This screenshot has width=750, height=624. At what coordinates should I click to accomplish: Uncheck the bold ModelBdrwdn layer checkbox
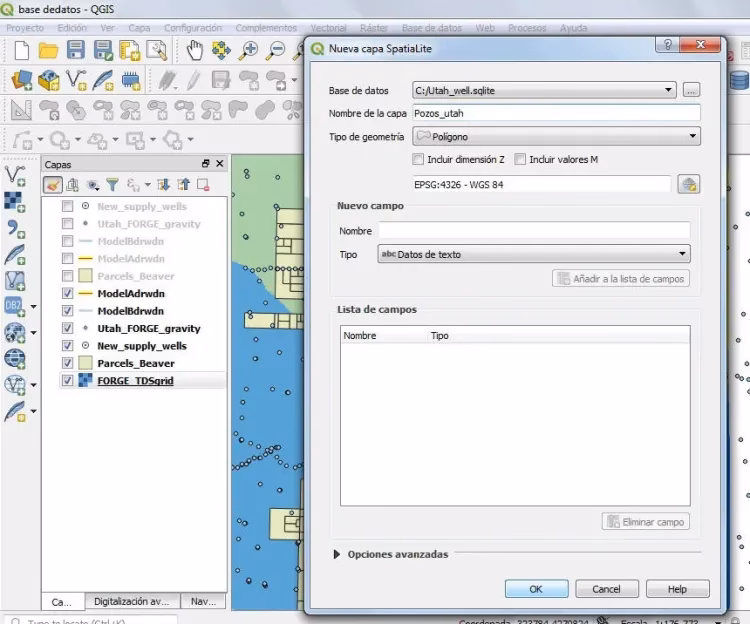pos(67,311)
